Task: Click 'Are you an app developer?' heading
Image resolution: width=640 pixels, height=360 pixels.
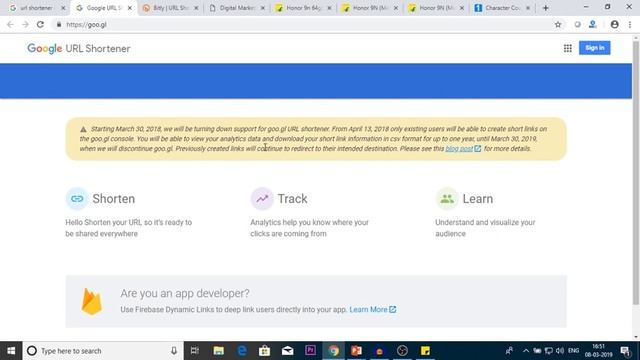Action: click(x=184, y=293)
